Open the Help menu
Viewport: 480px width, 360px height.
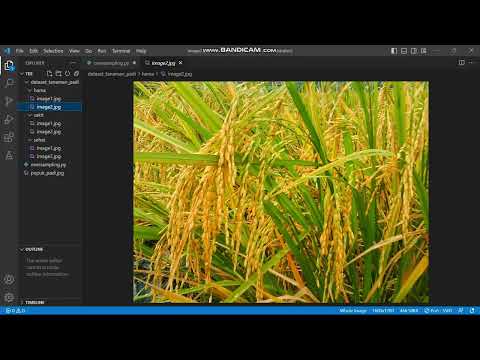coord(141,51)
